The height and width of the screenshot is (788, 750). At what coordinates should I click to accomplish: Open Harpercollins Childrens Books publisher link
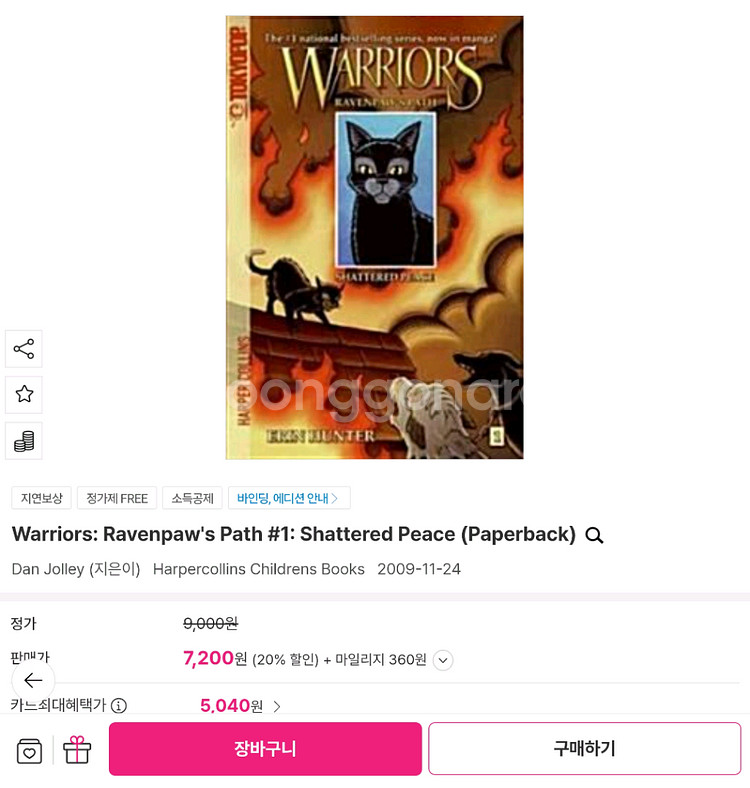click(x=259, y=569)
